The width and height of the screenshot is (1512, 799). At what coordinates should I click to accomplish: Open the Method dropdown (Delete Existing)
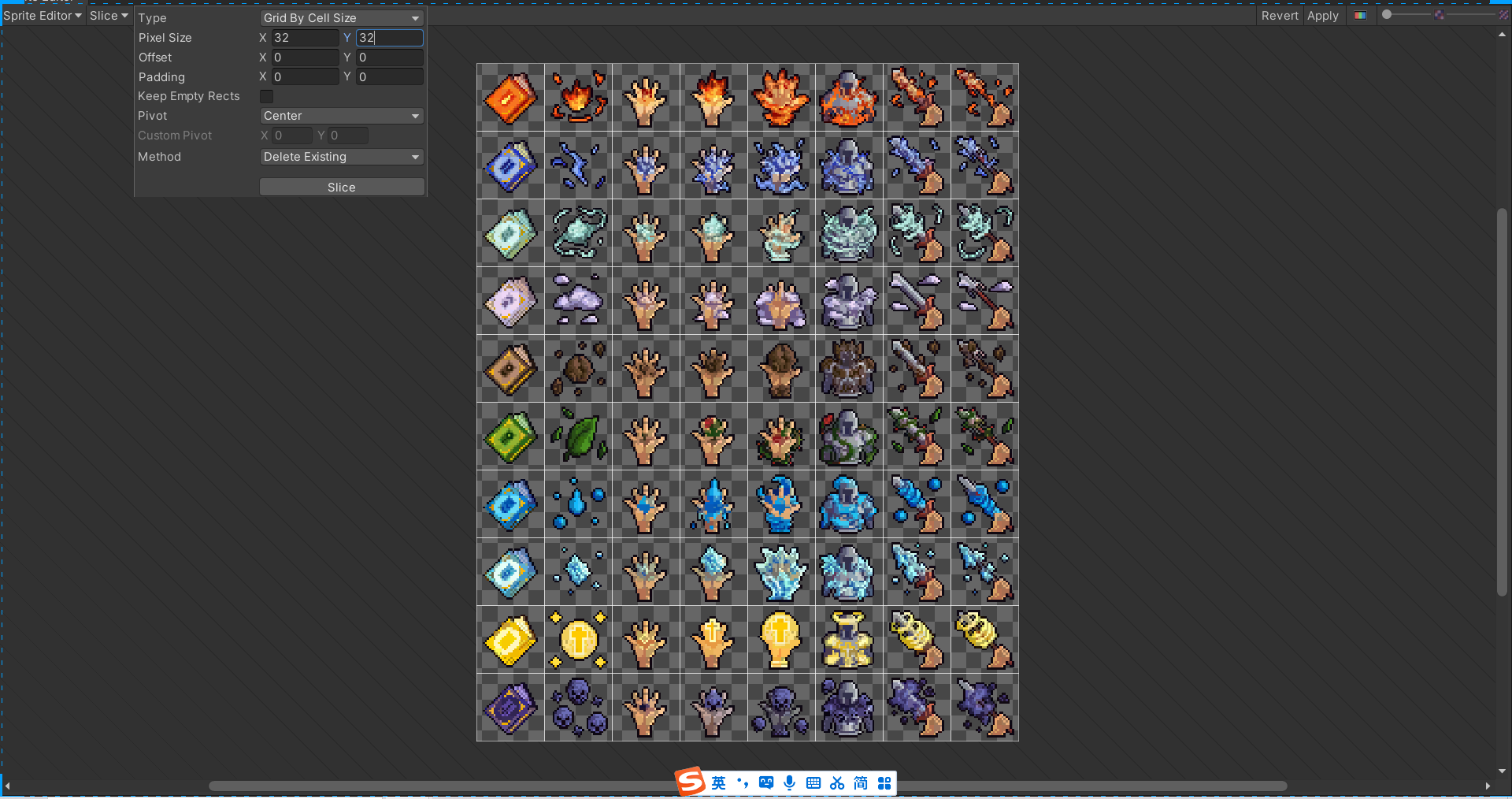(342, 157)
